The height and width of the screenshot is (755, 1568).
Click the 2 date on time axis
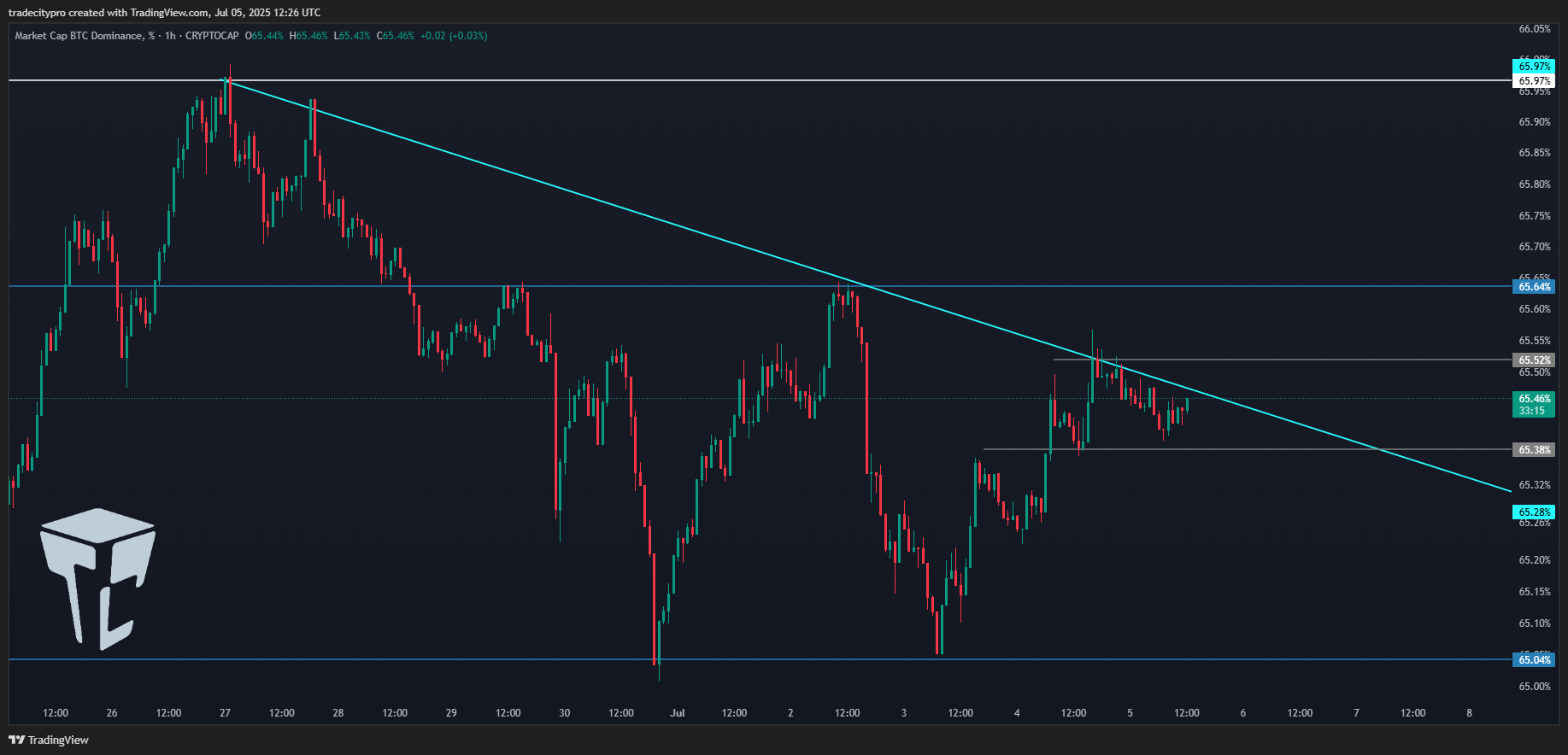pos(790,713)
